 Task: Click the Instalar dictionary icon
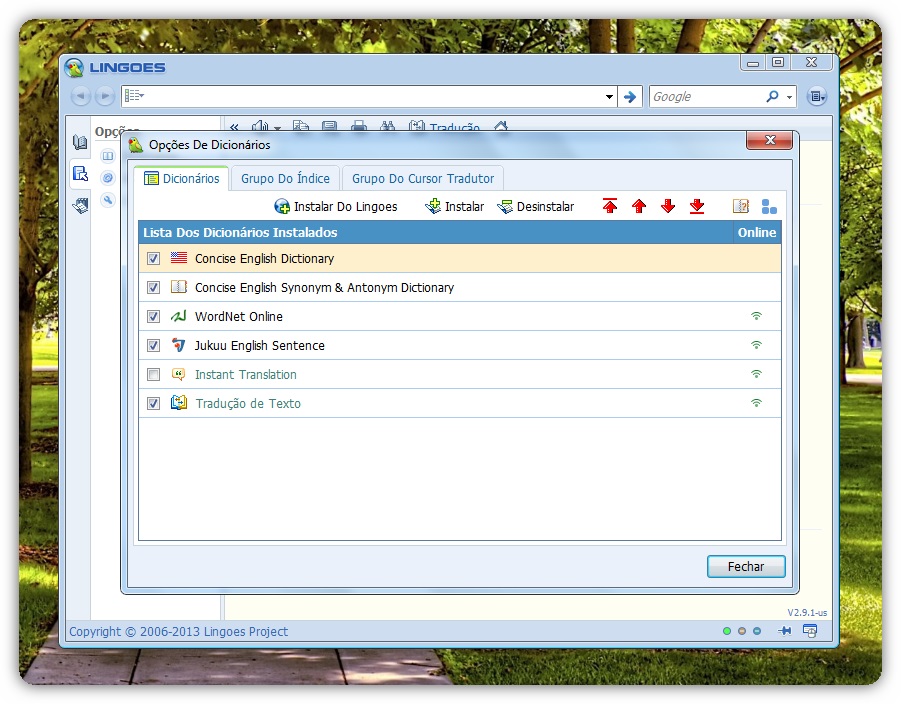(433, 206)
